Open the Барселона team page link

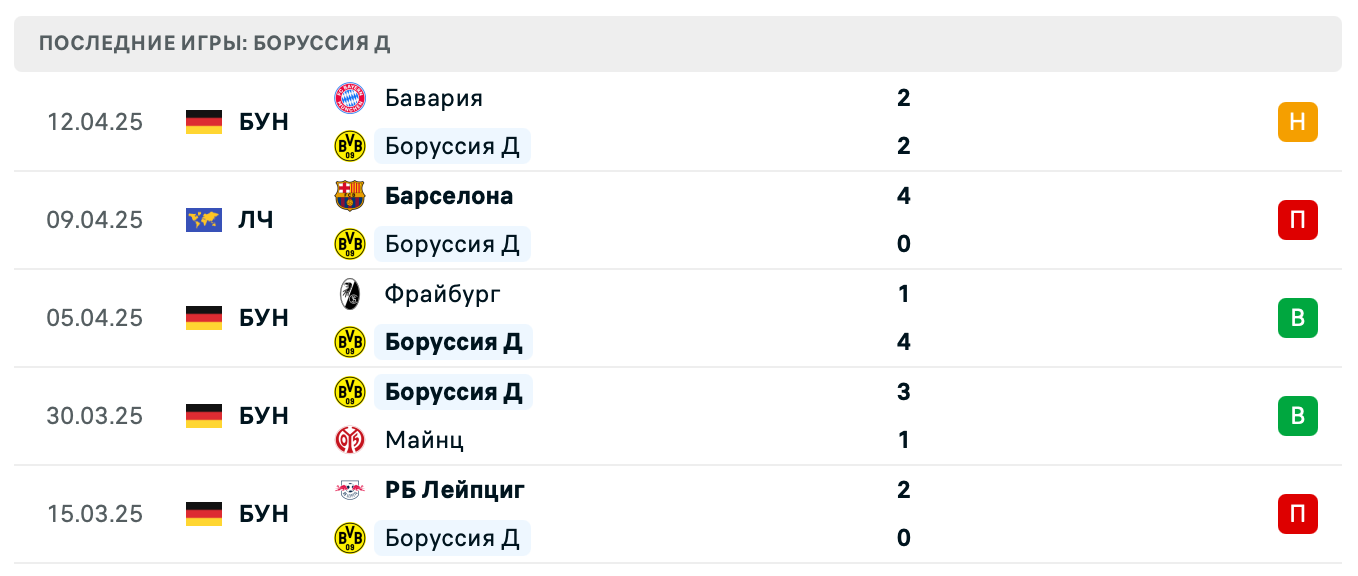click(449, 196)
